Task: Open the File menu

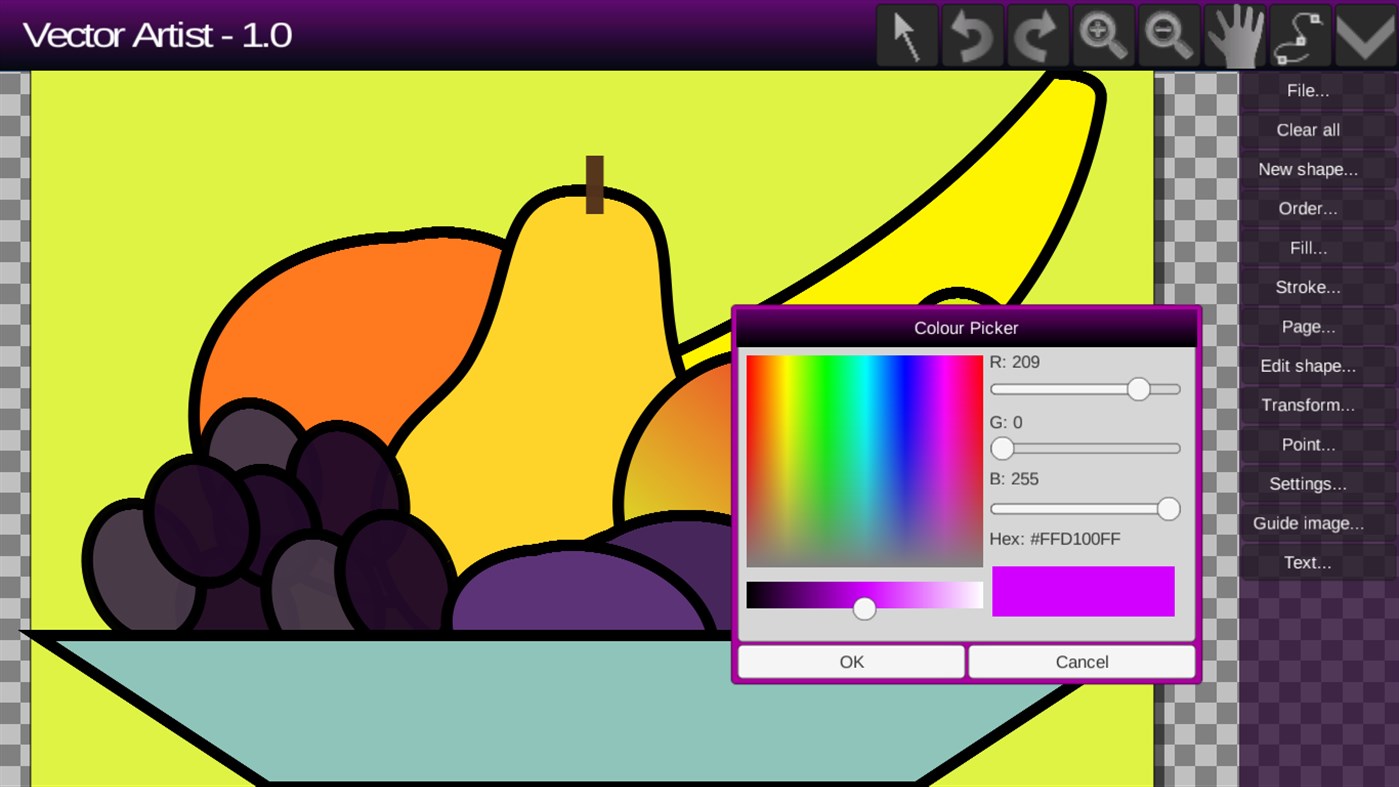Action: [1307, 90]
